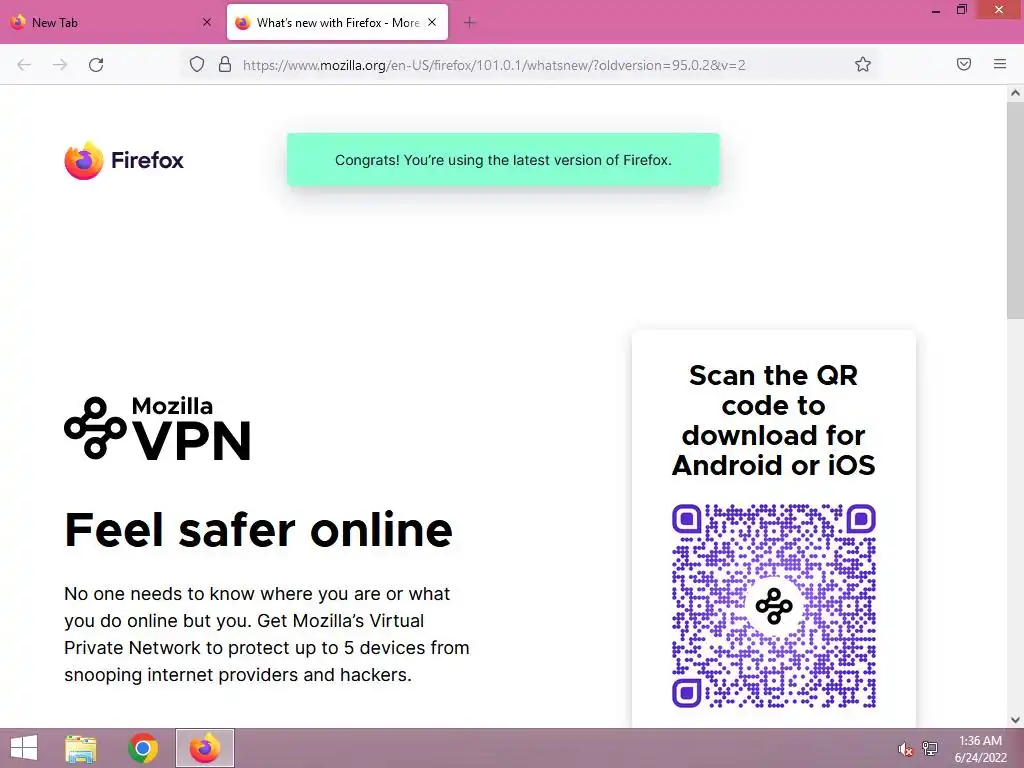Open the tracking protection shield icon

point(197,64)
